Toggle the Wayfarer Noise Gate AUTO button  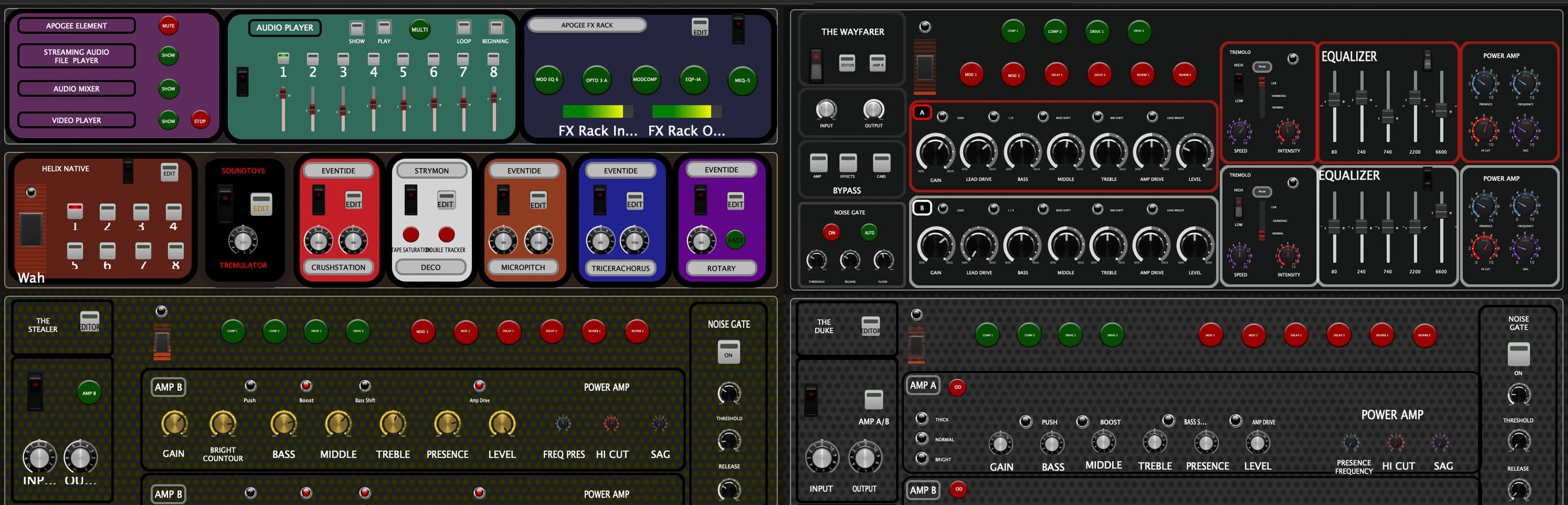coord(869,232)
